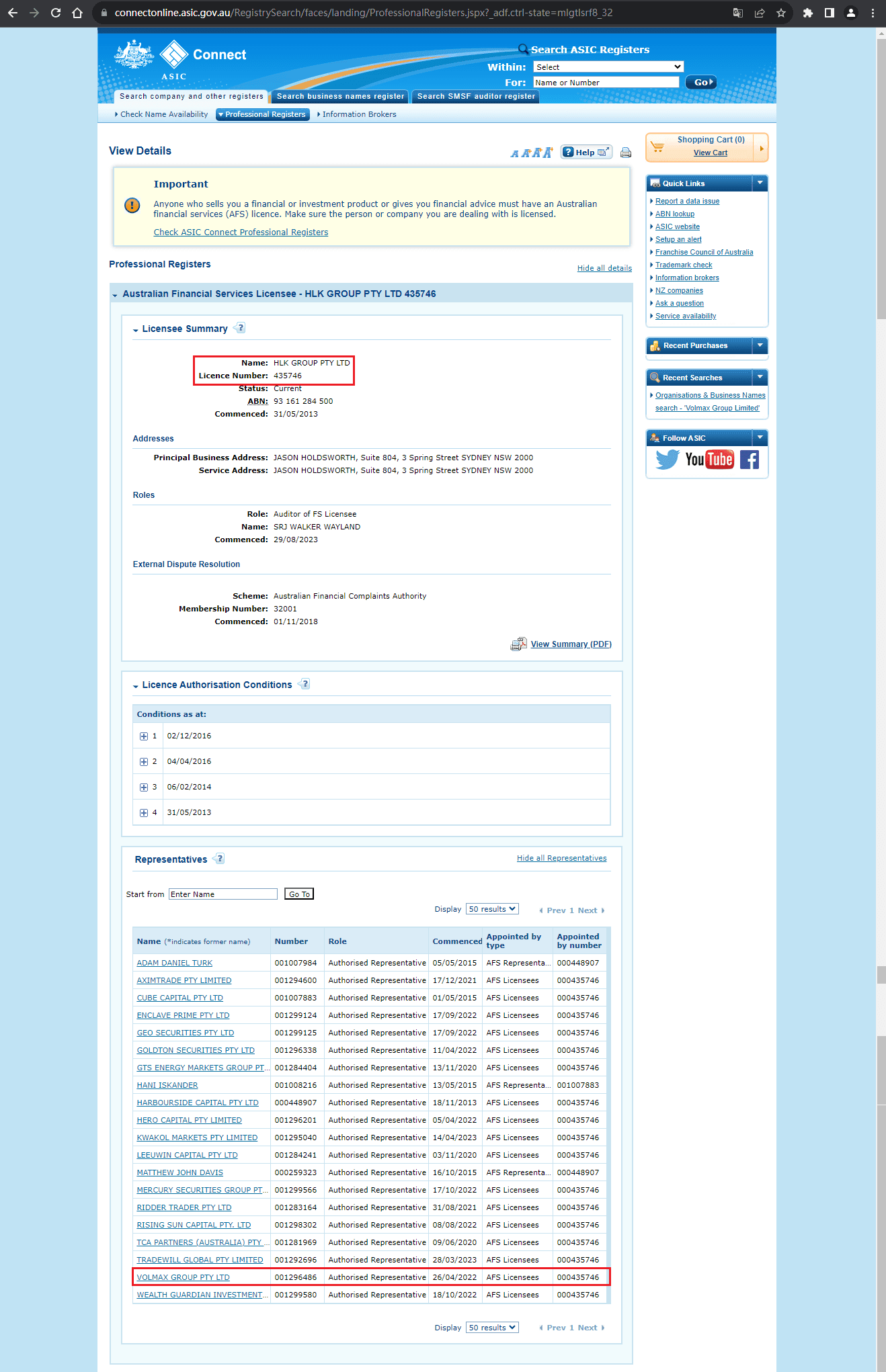Expand condition 4 dated 31/05/2013
Image resolution: width=886 pixels, height=1372 pixels.
144,813
